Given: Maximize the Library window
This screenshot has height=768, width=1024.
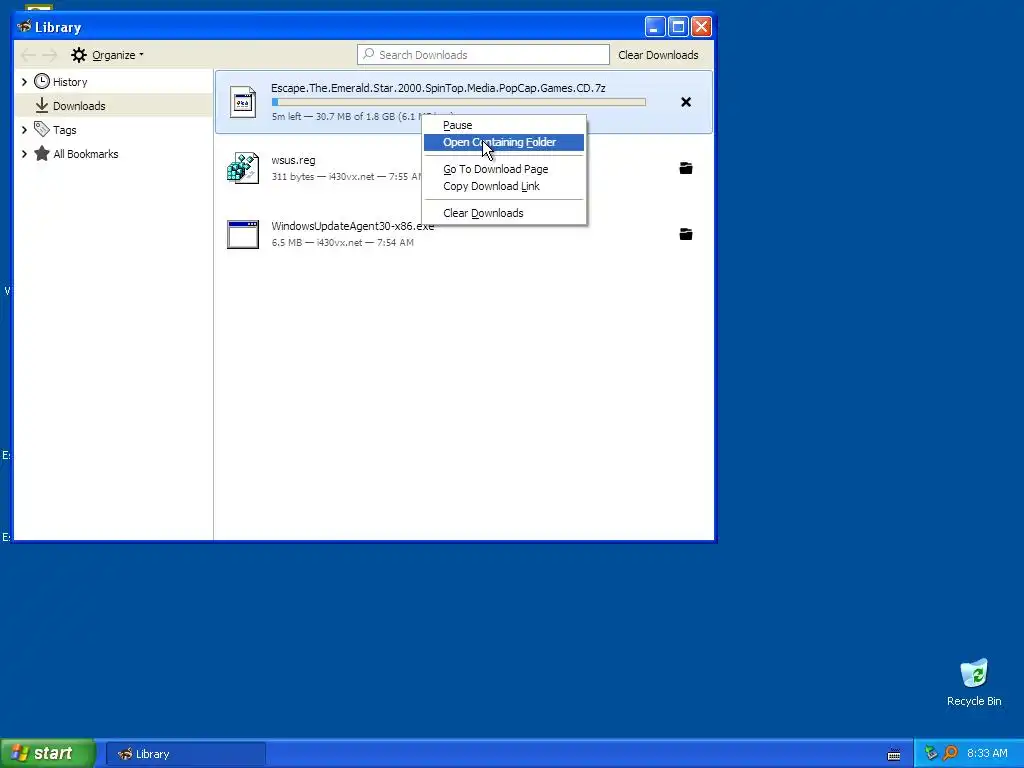Looking at the screenshot, I should click(x=679, y=27).
